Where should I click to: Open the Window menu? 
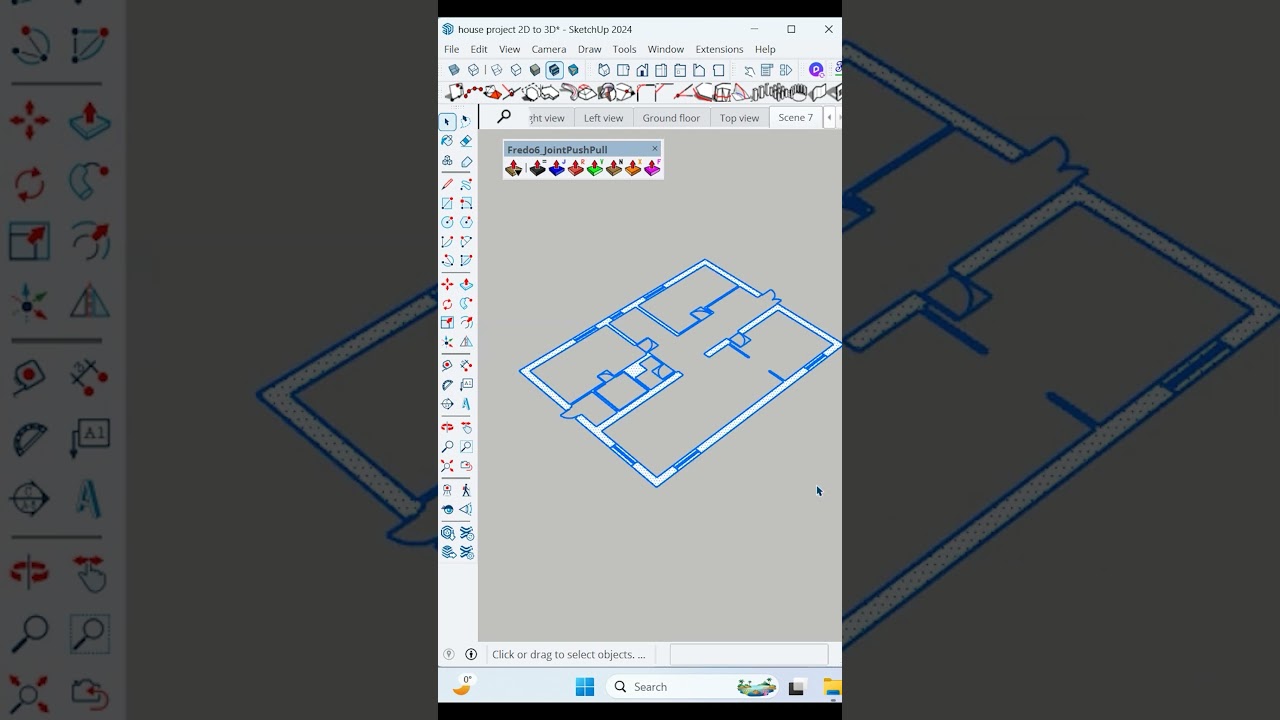pos(666,49)
